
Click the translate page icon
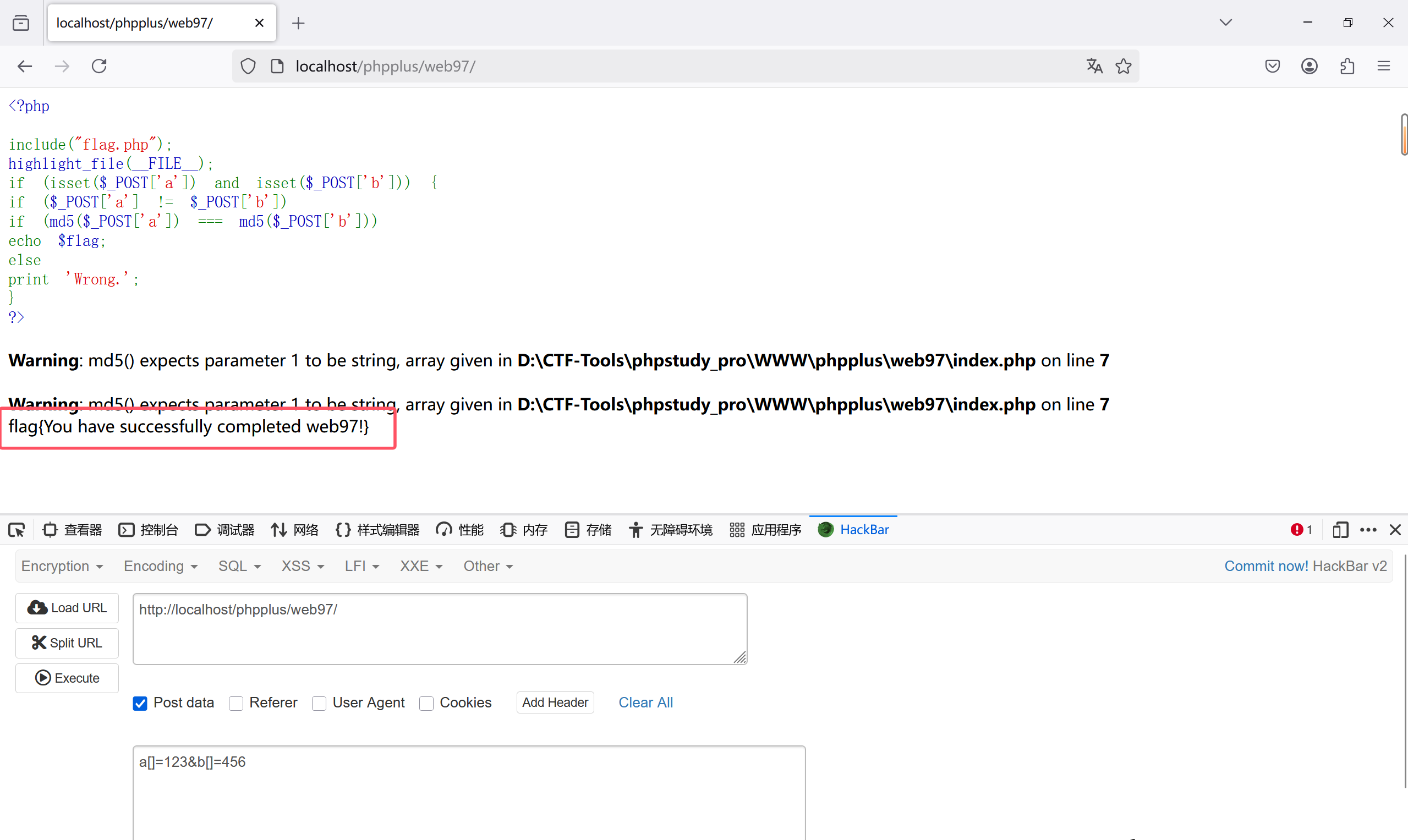[1094, 66]
